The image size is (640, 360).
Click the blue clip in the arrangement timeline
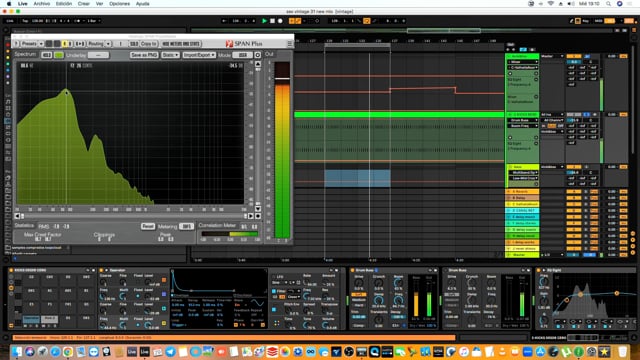357,178
